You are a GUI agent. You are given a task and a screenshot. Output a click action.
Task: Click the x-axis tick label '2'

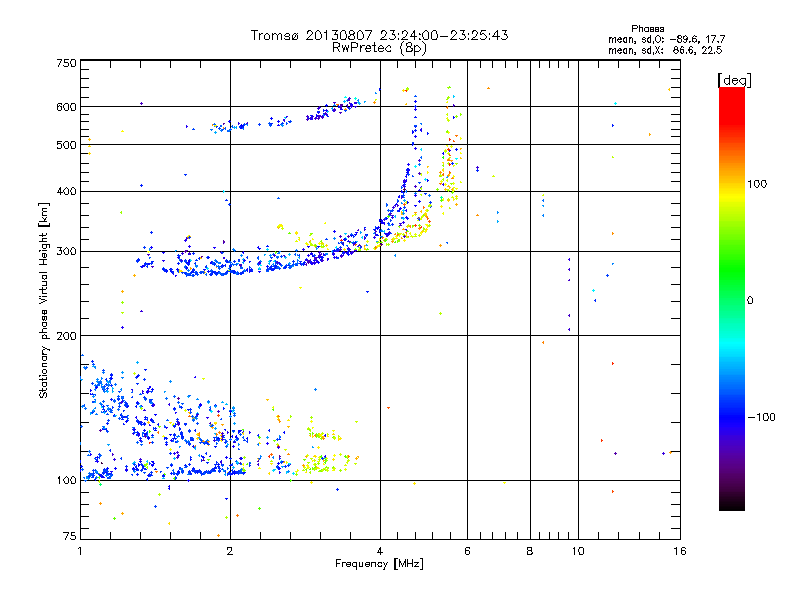tap(230, 551)
